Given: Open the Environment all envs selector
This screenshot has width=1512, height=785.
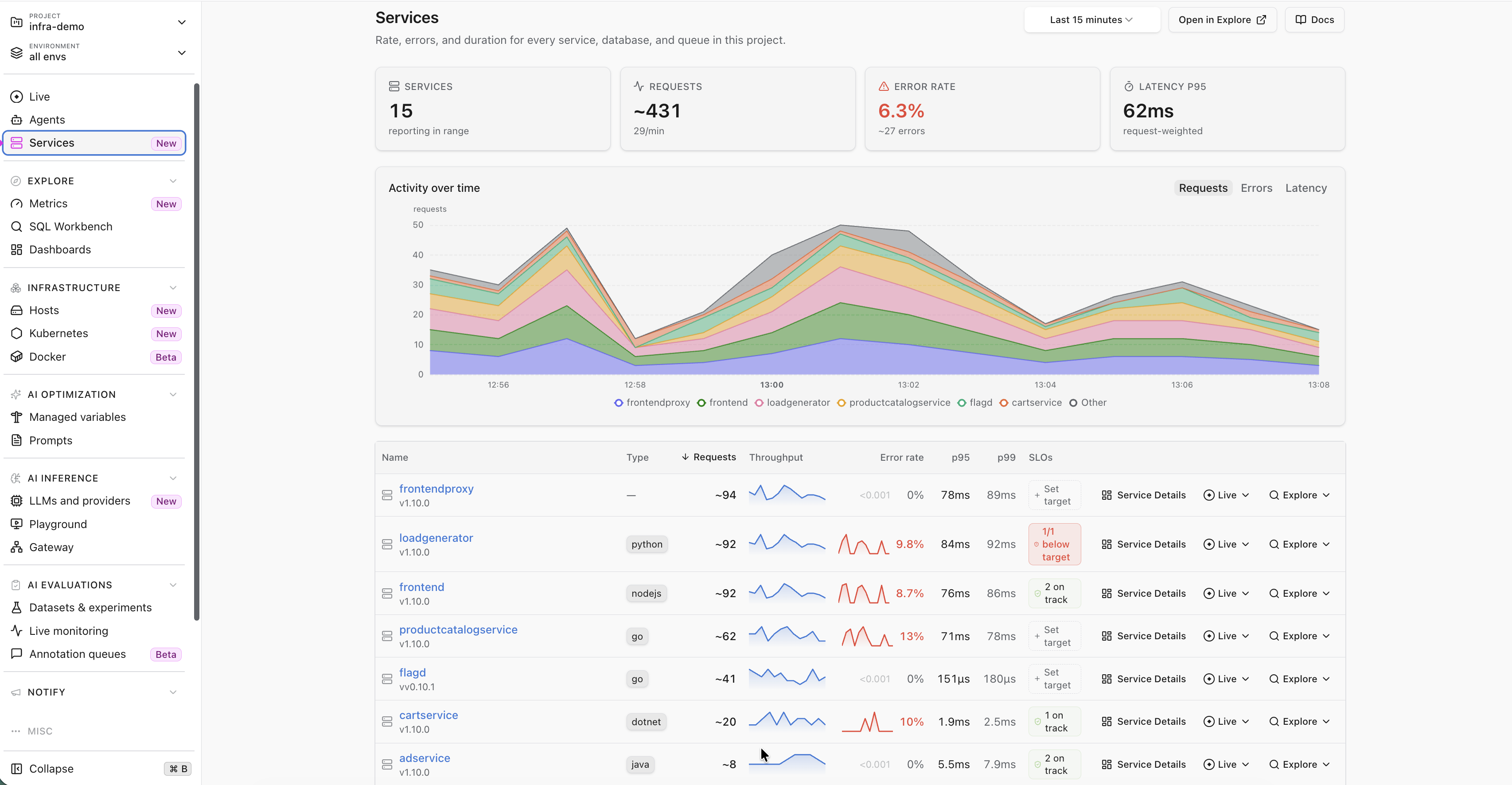Looking at the screenshot, I should point(99,52).
